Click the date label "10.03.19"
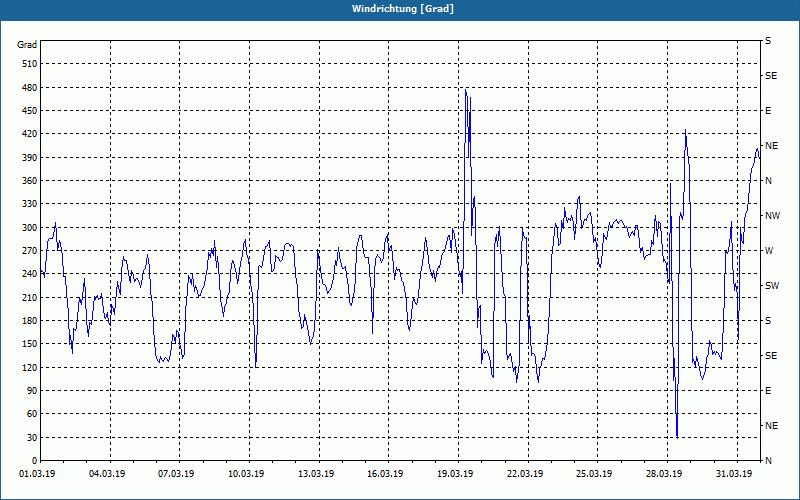Screen dimensions: 800x500 [x=246, y=474]
